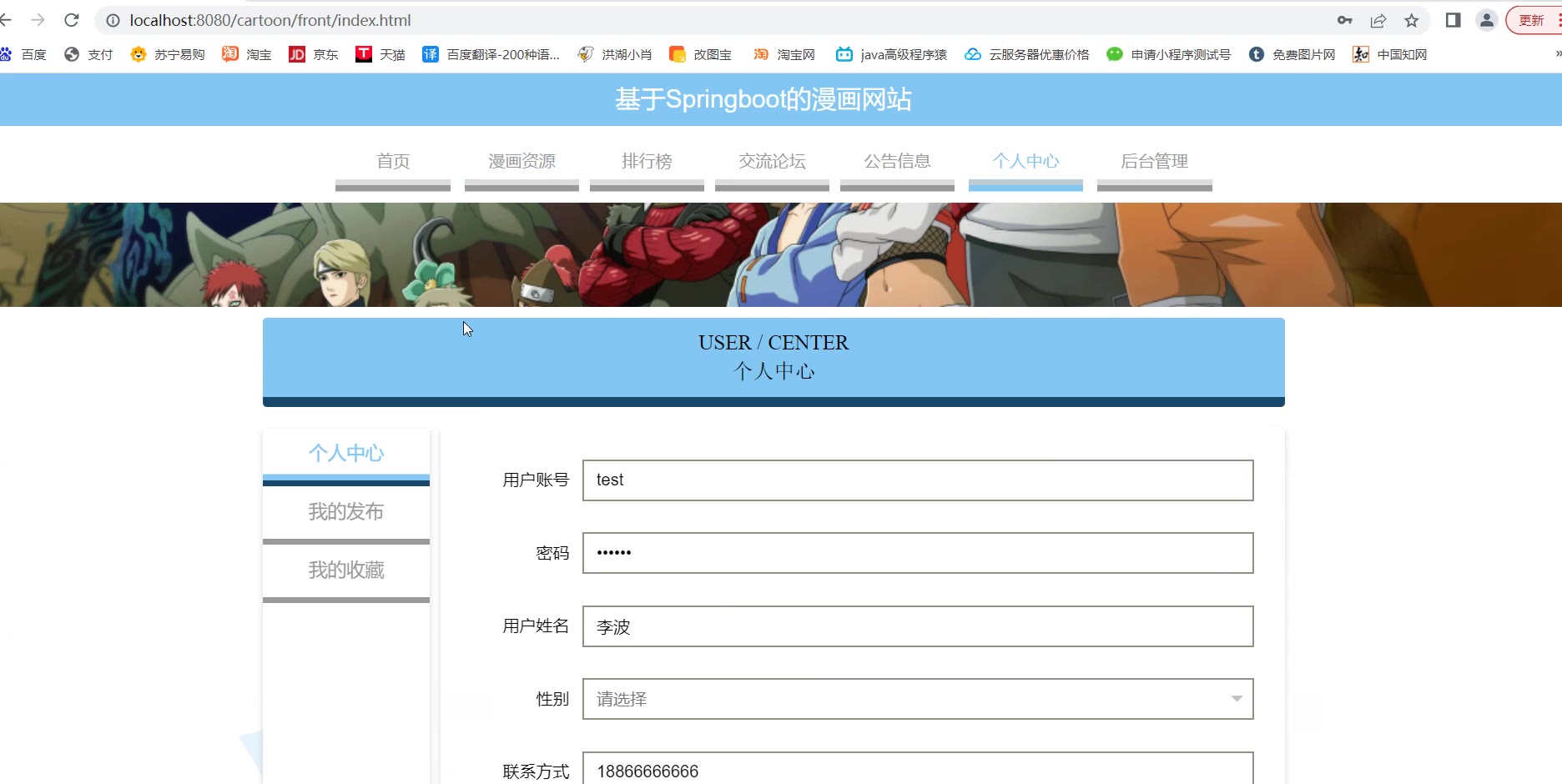The width and height of the screenshot is (1562, 784).
Task: Click the 密码 password field
Action: click(918, 553)
